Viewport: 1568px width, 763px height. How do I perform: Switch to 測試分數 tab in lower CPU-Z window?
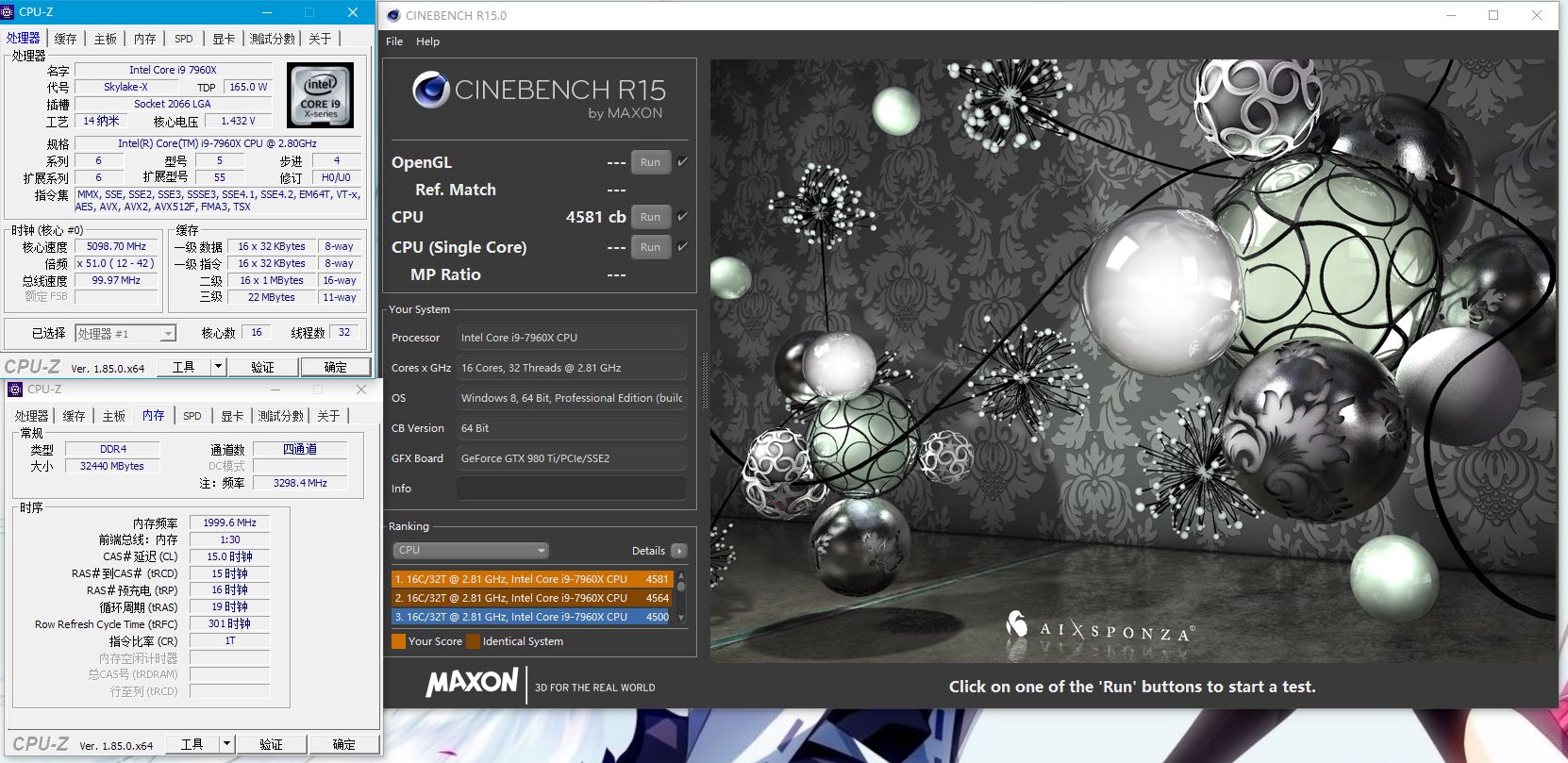[x=281, y=416]
